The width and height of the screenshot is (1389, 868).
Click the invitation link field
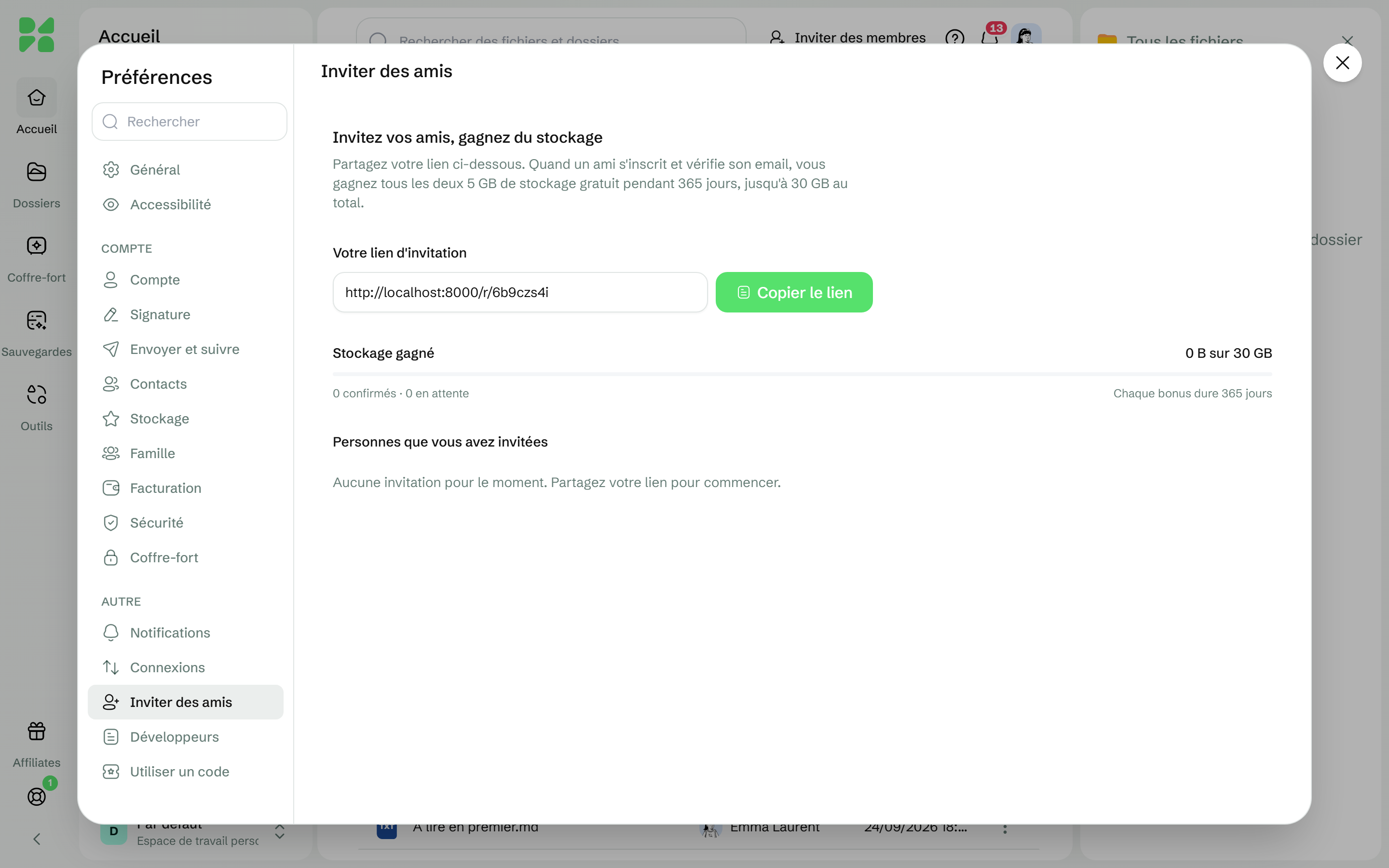(520, 292)
